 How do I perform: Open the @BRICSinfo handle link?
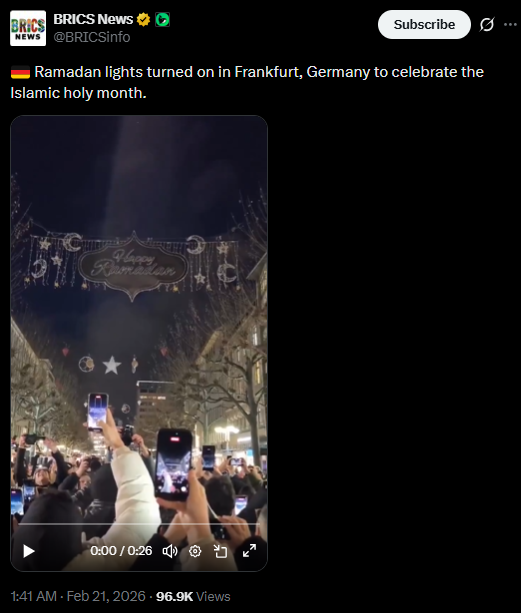coord(92,37)
